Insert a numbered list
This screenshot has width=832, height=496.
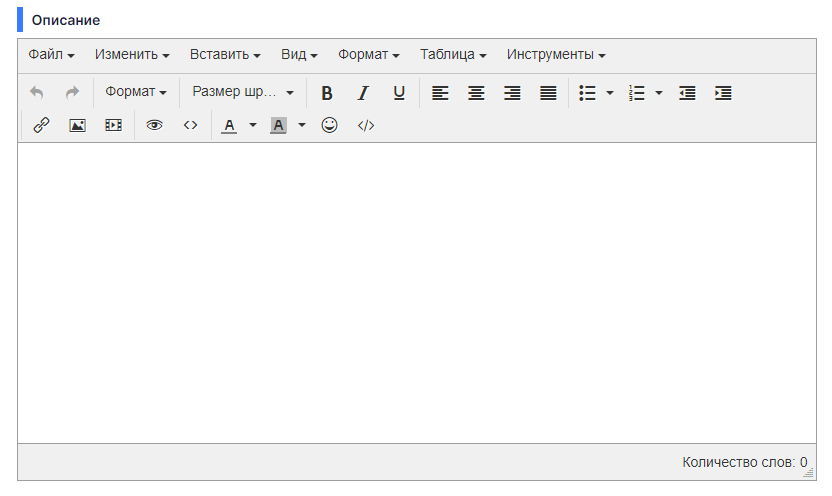coord(636,93)
